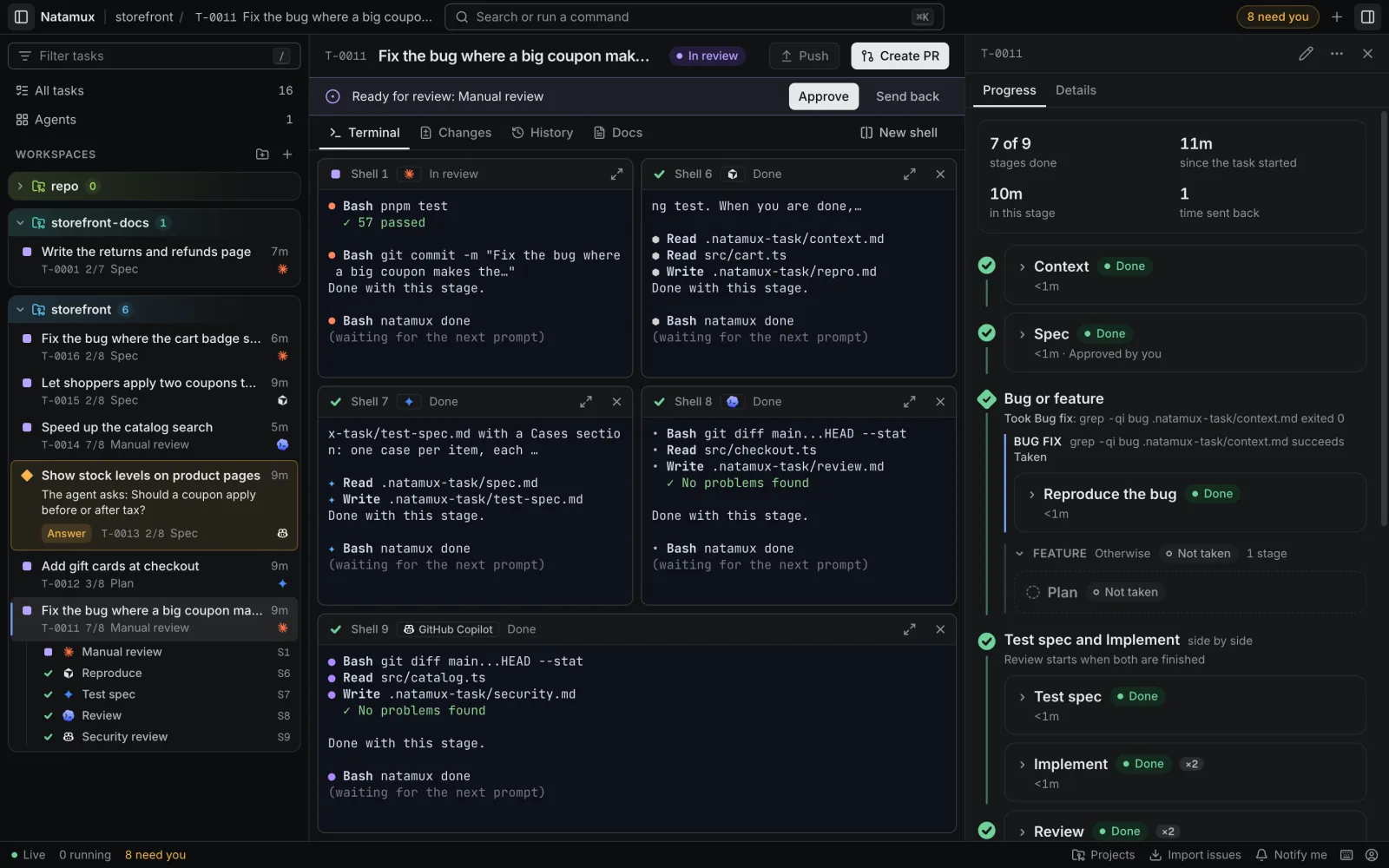This screenshot has height=868, width=1389.
Task: Click the plus icon in the top bar
Action: (1337, 16)
